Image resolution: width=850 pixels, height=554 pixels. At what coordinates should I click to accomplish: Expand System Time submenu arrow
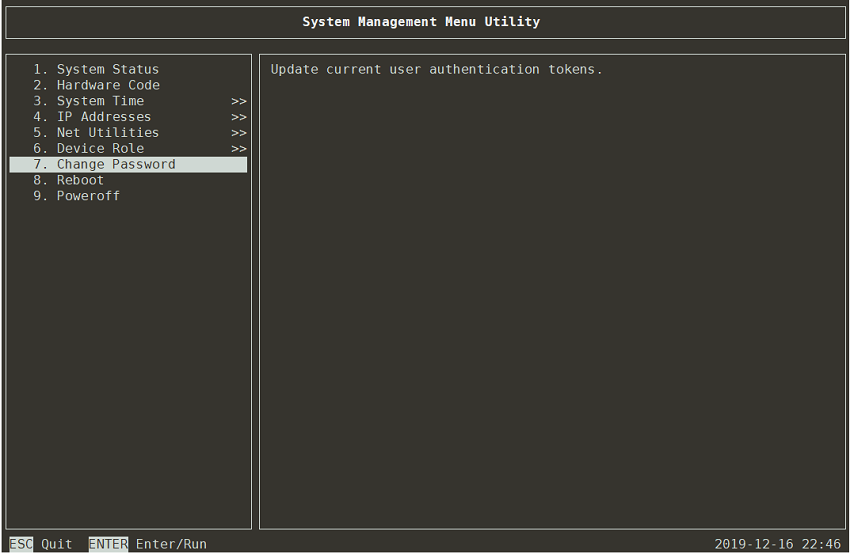[x=239, y=101]
